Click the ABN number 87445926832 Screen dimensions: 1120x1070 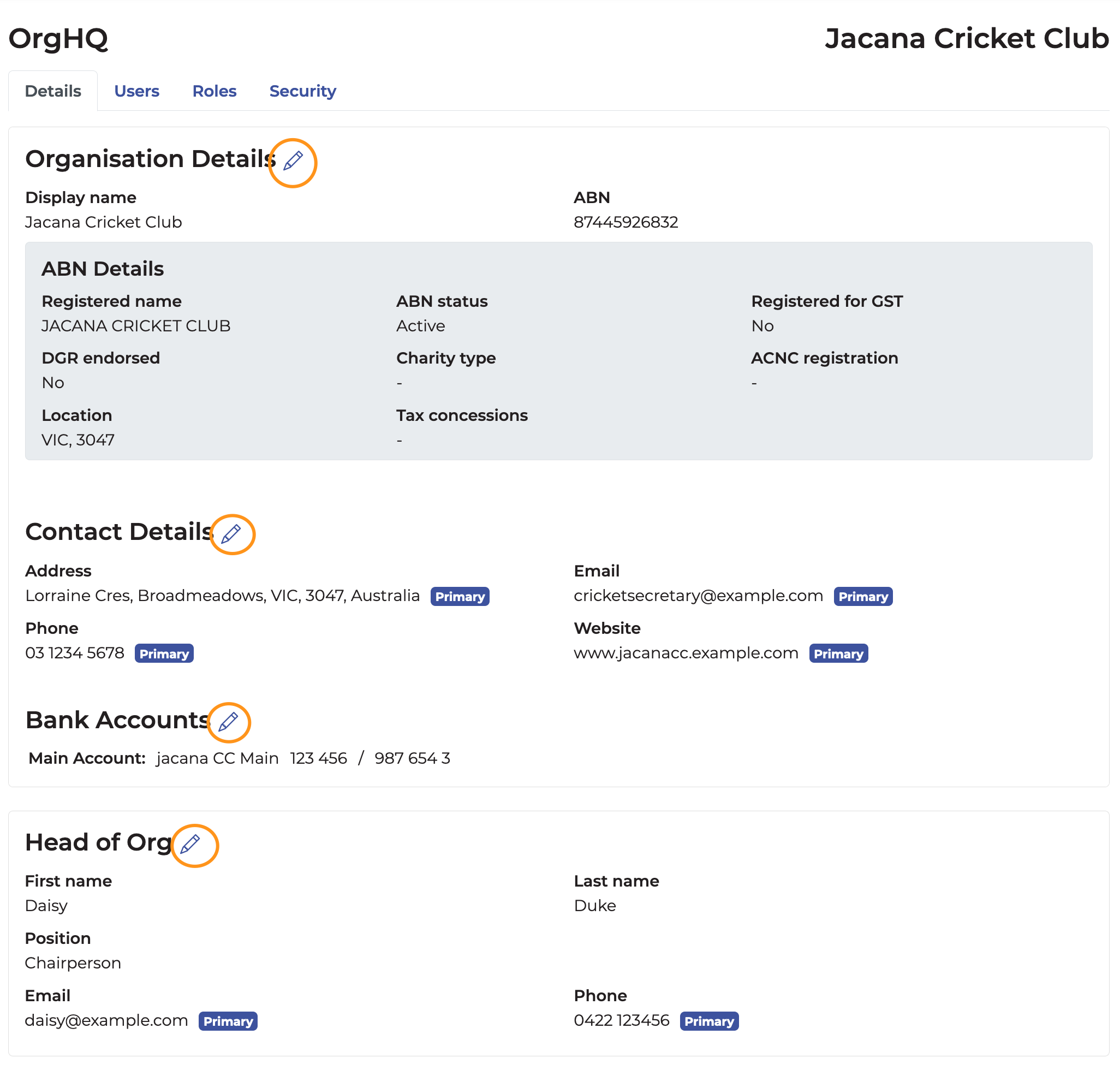tap(625, 222)
